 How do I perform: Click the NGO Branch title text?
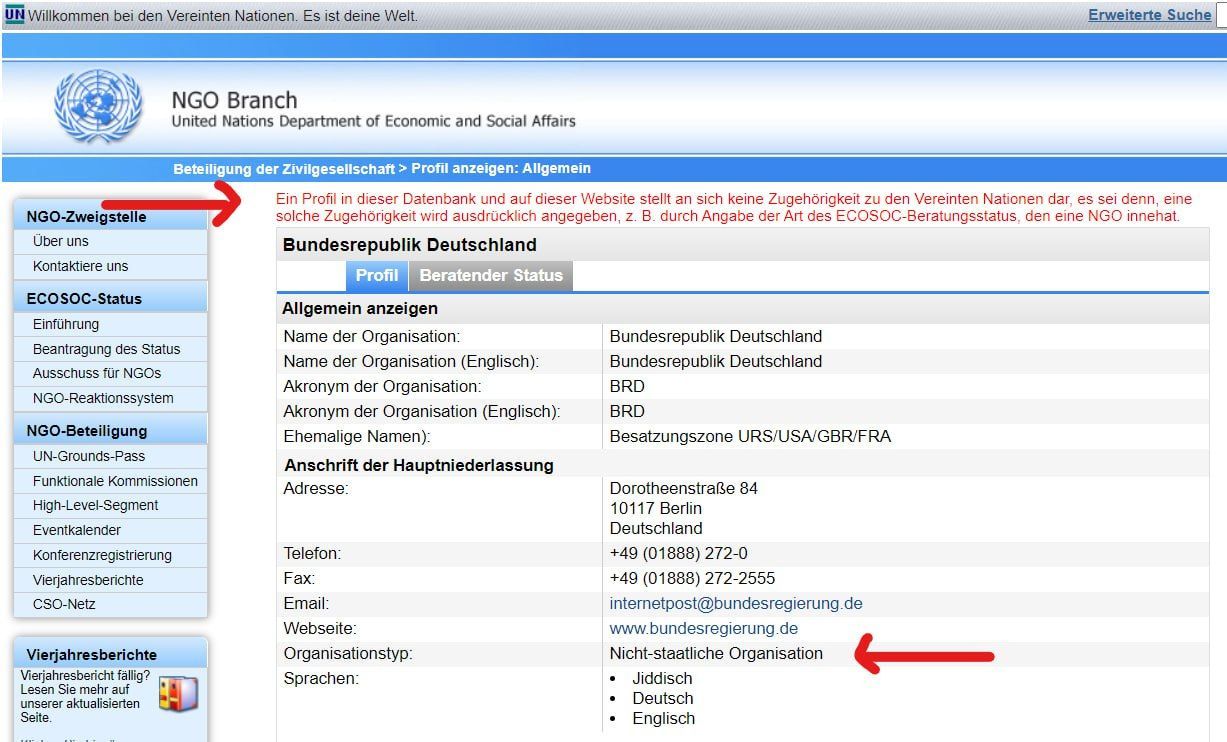[x=234, y=100]
